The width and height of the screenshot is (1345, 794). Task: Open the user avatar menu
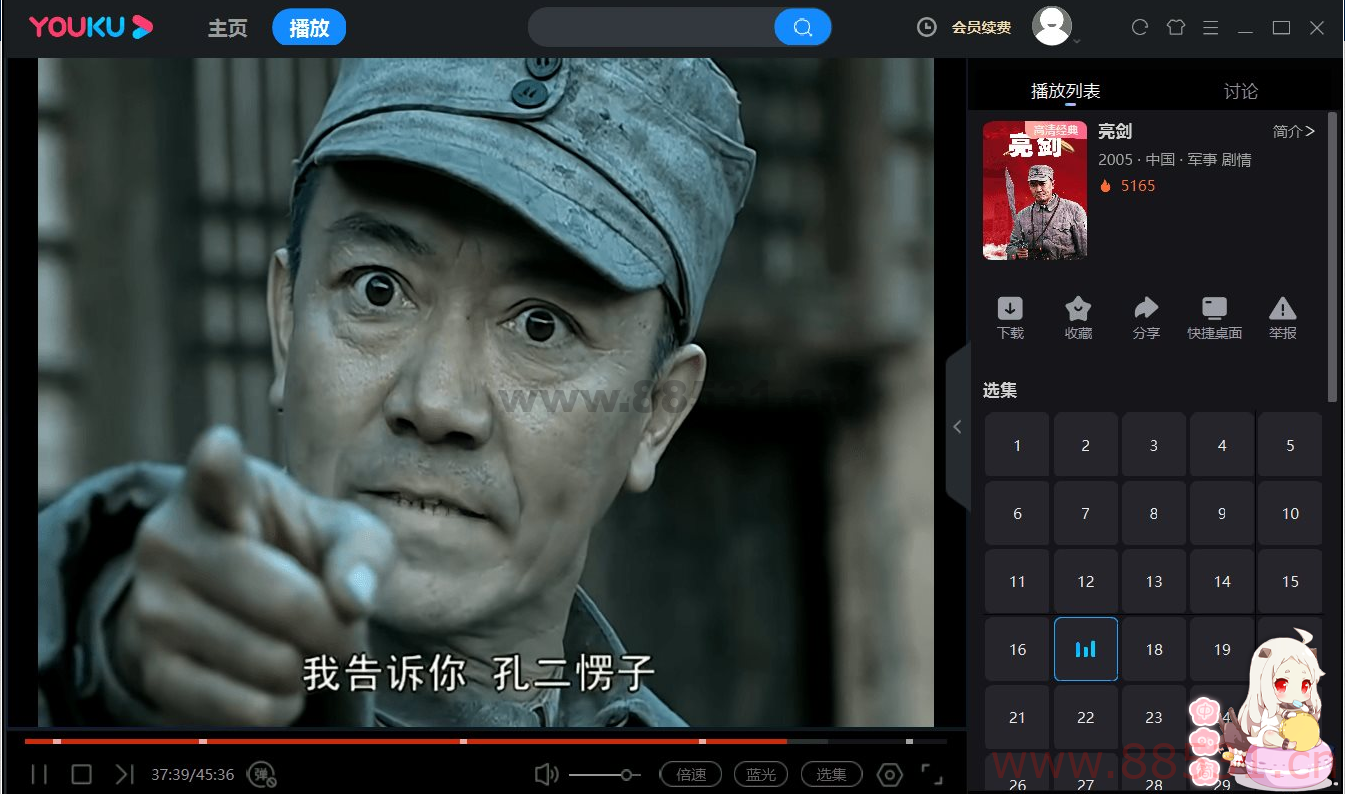[x=1052, y=26]
